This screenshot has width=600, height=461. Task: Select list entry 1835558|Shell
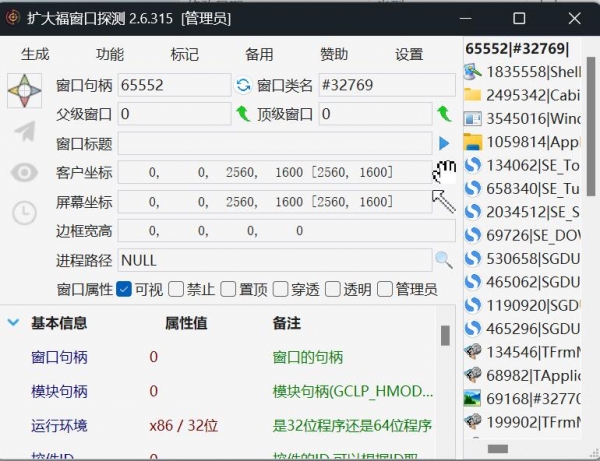(x=522, y=72)
